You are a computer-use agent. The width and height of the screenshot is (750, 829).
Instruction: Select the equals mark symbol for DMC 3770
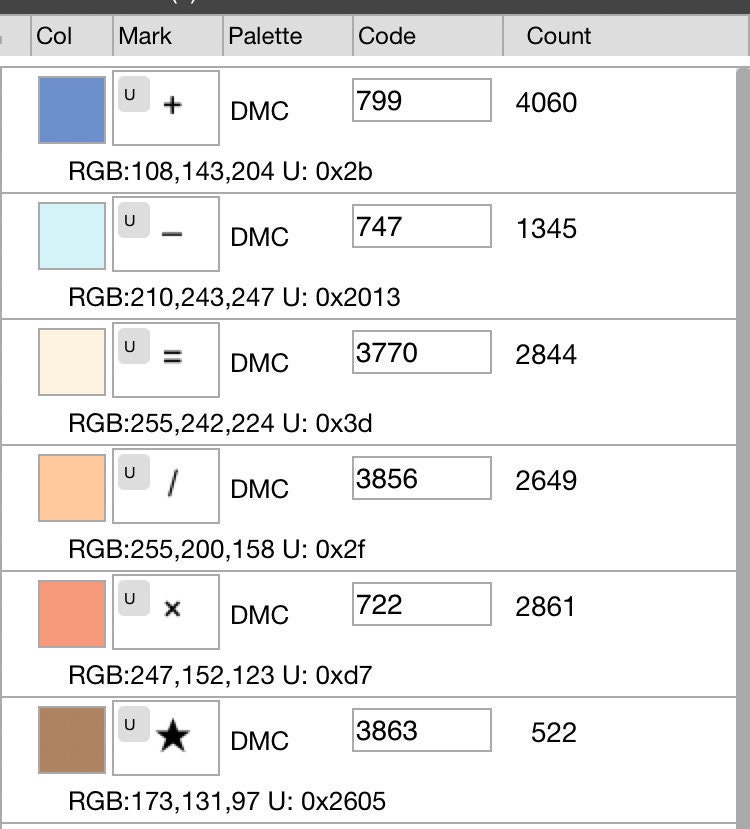pos(172,356)
